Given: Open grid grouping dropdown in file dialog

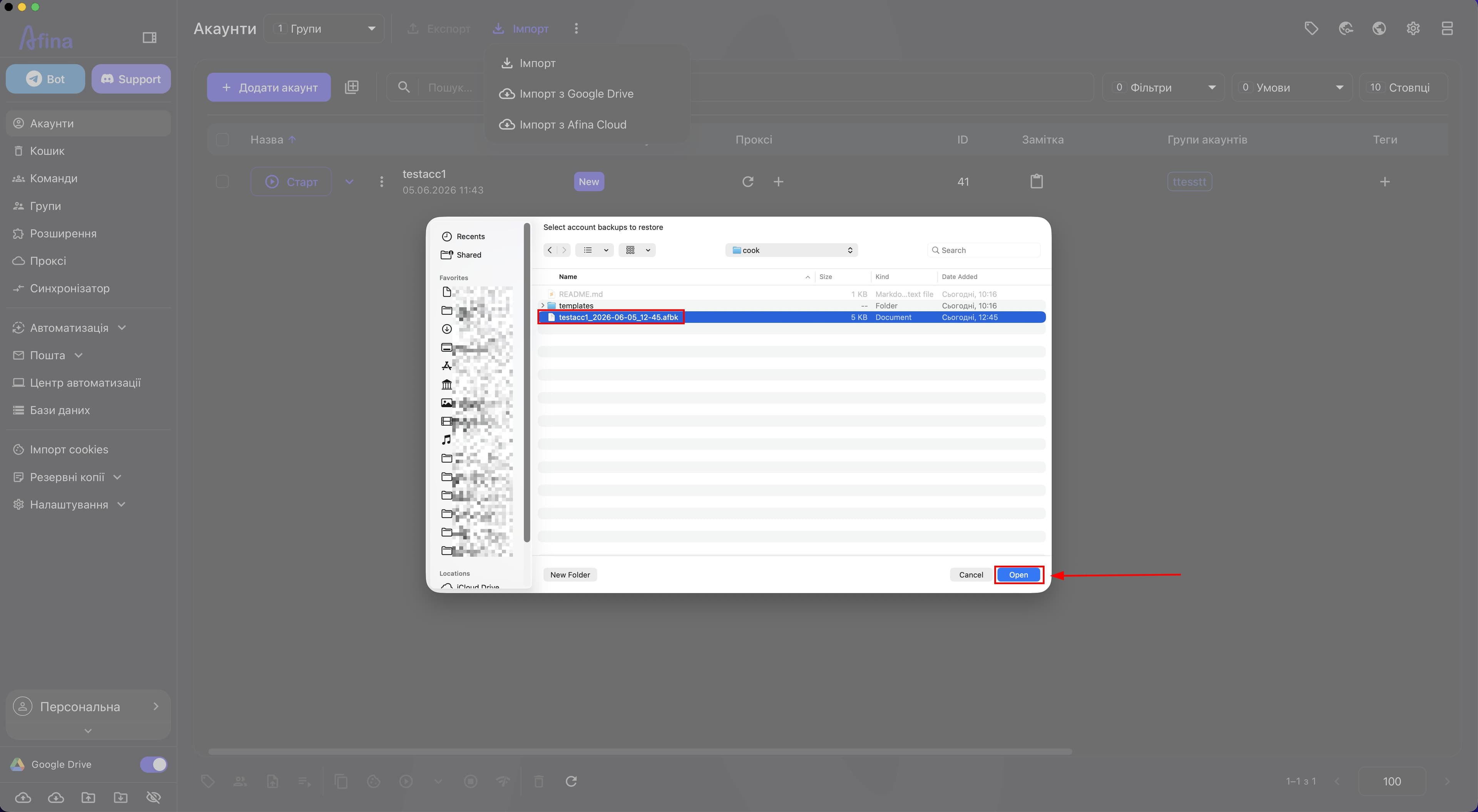Looking at the screenshot, I should [x=637, y=250].
